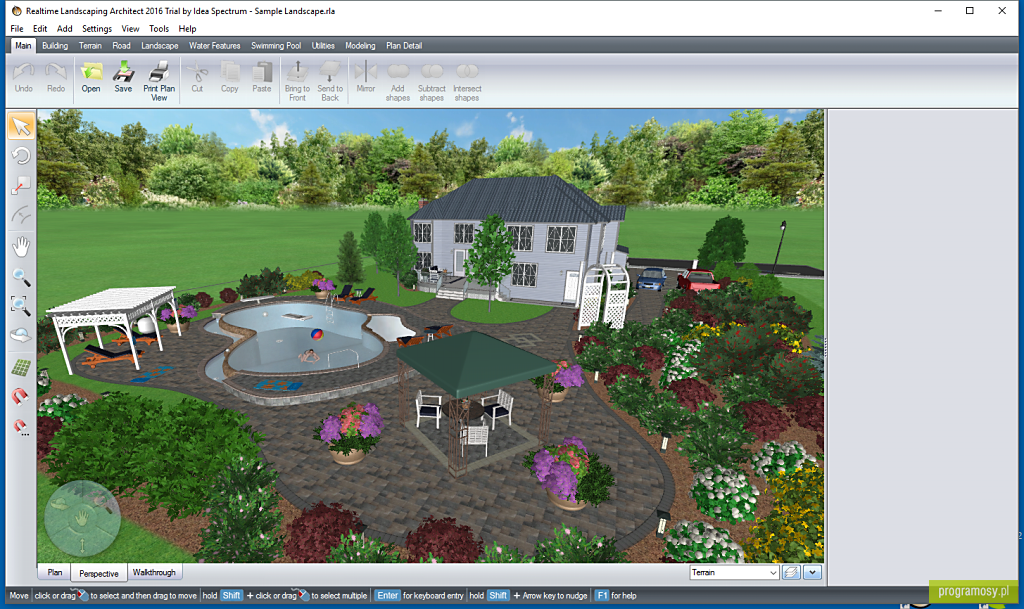
Task: Select the rotate tool in left toolbar
Action: click(21, 155)
